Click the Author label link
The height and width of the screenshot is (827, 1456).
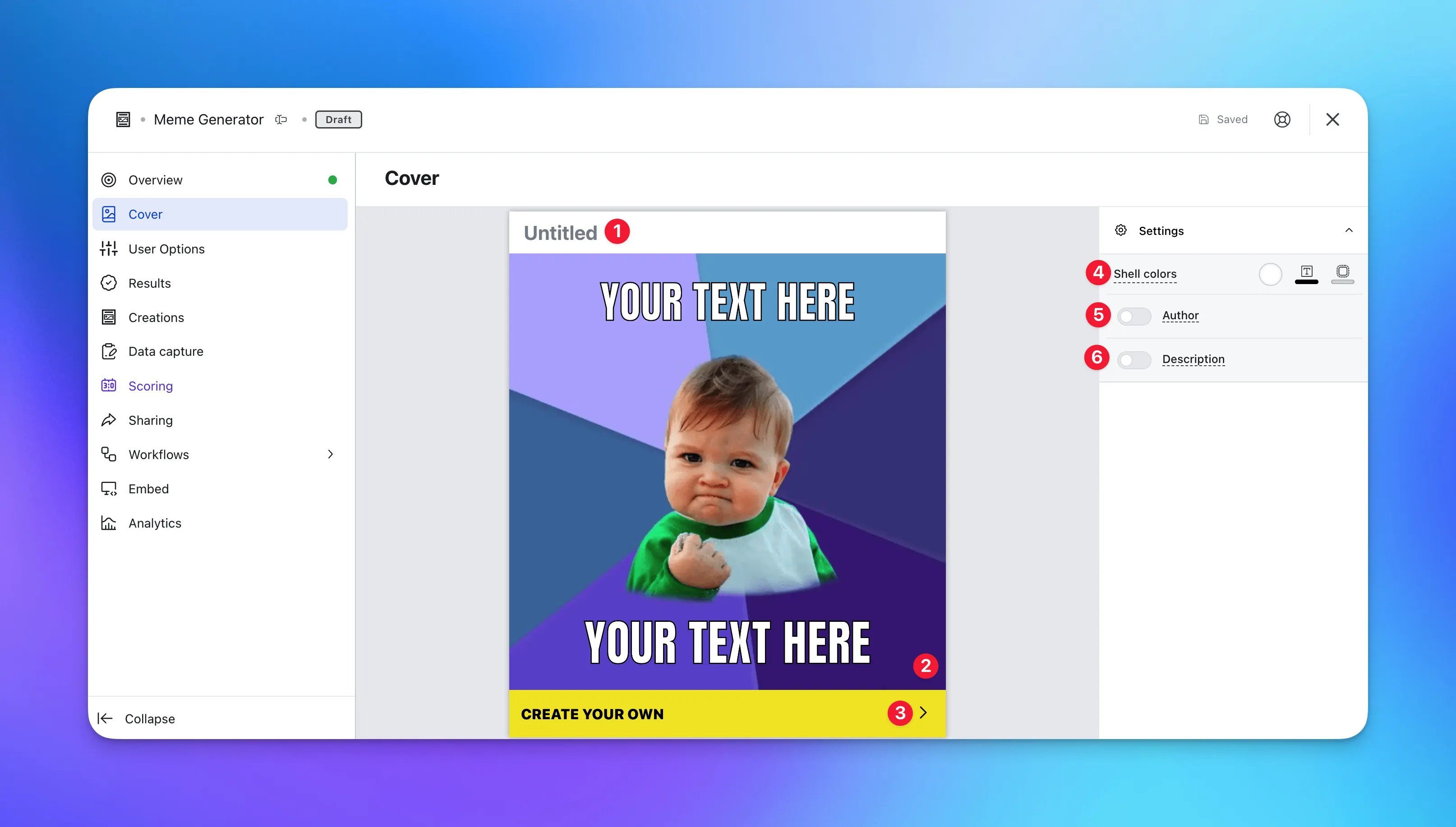click(x=1180, y=316)
